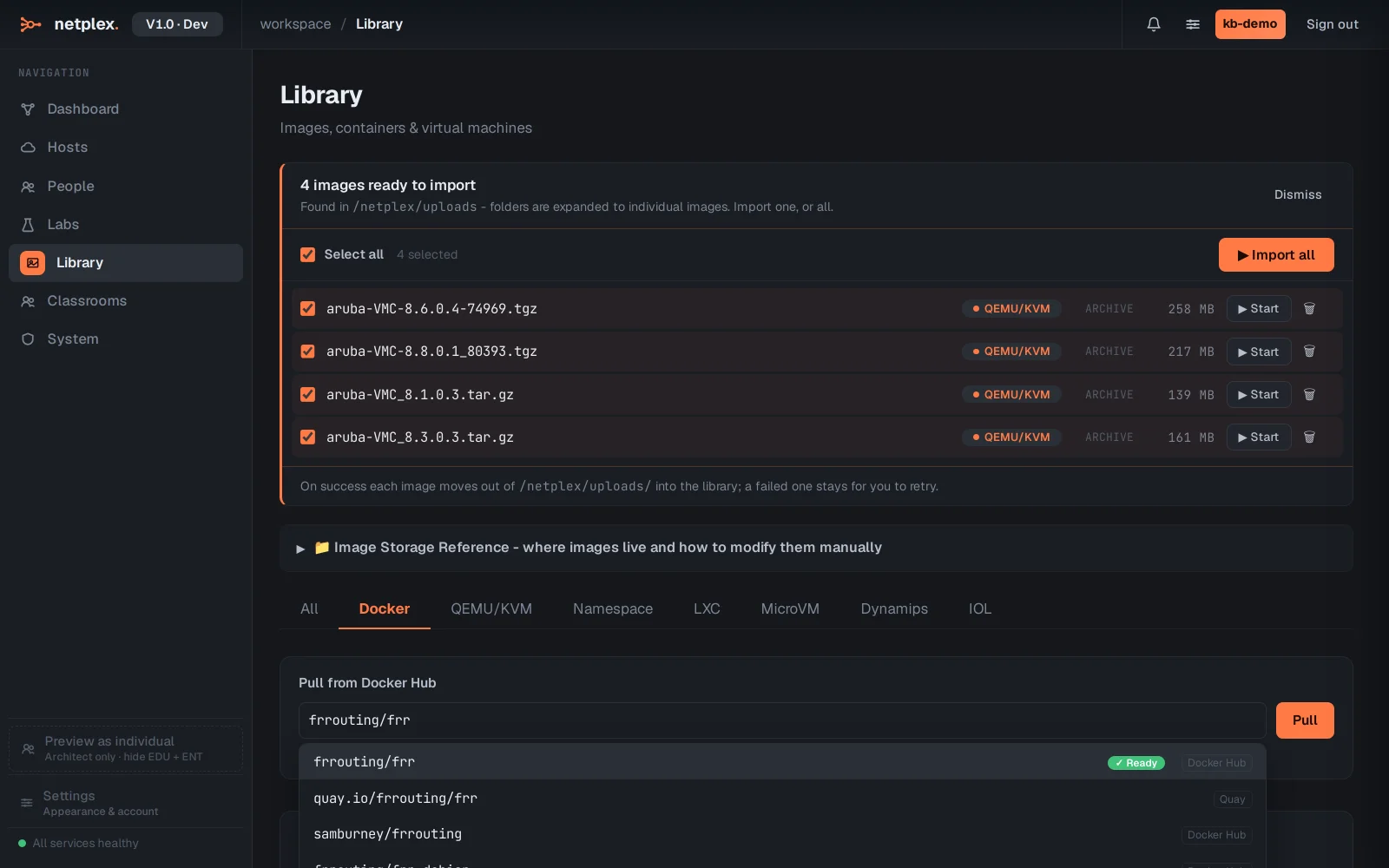Start import of aruba-VMC-8.6.0.4-74969.tgz
Viewport: 1389px width, 868px height.
tap(1259, 309)
